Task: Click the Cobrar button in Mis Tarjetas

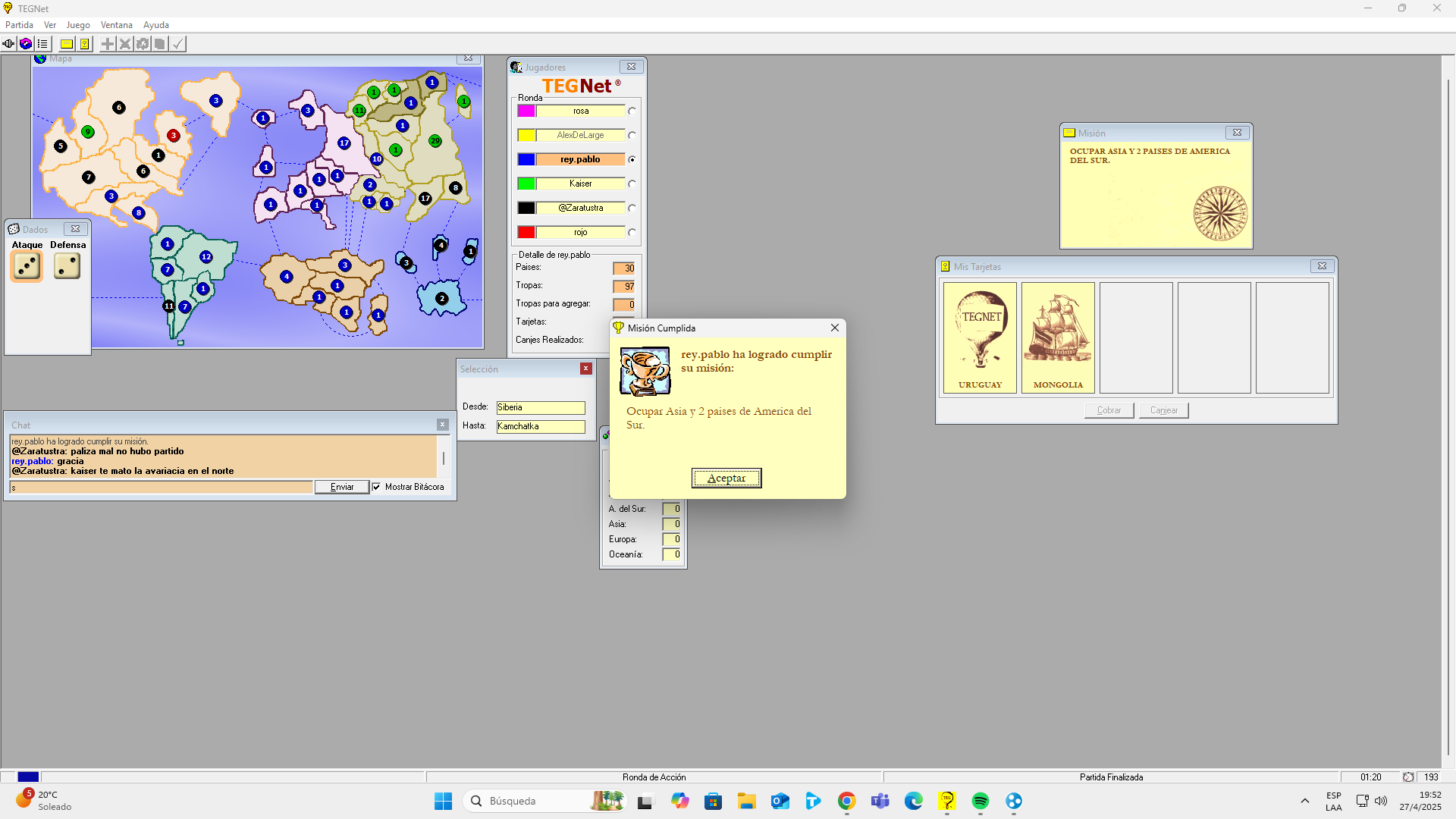Action: point(1109,410)
